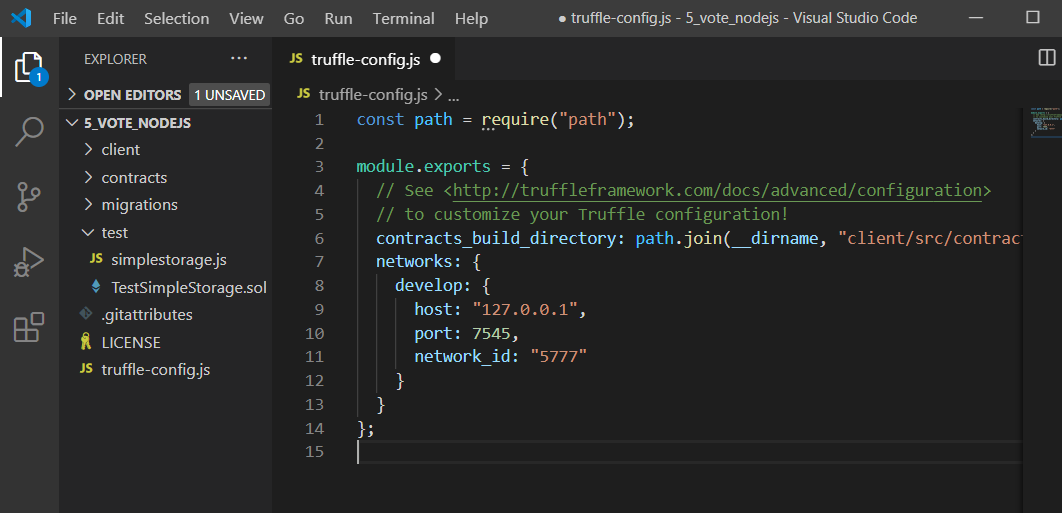Click the Visual Studio Code logo icon
This screenshot has width=1062, height=513.
pyautogui.click(x=21, y=18)
